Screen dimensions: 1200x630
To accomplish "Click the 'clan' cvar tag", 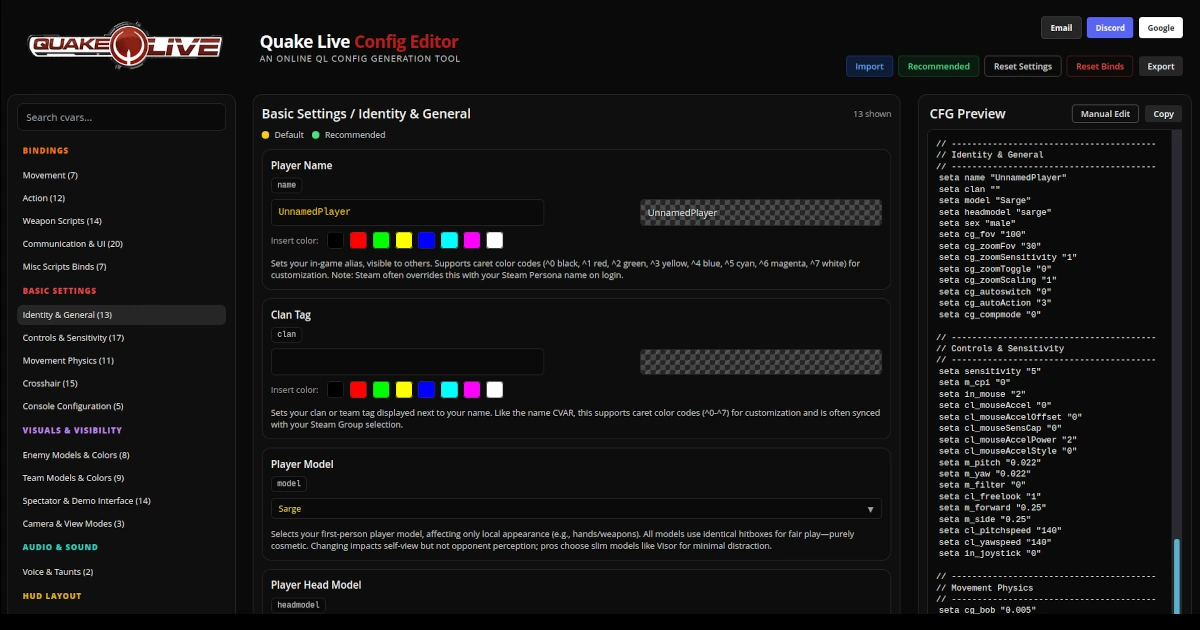I will point(286,334).
